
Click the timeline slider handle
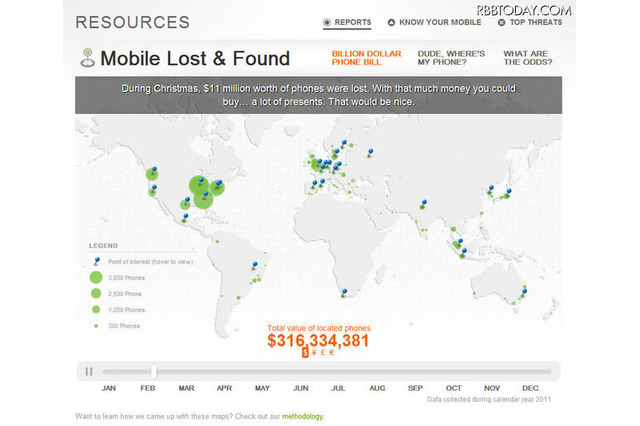(x=155, y=371)
